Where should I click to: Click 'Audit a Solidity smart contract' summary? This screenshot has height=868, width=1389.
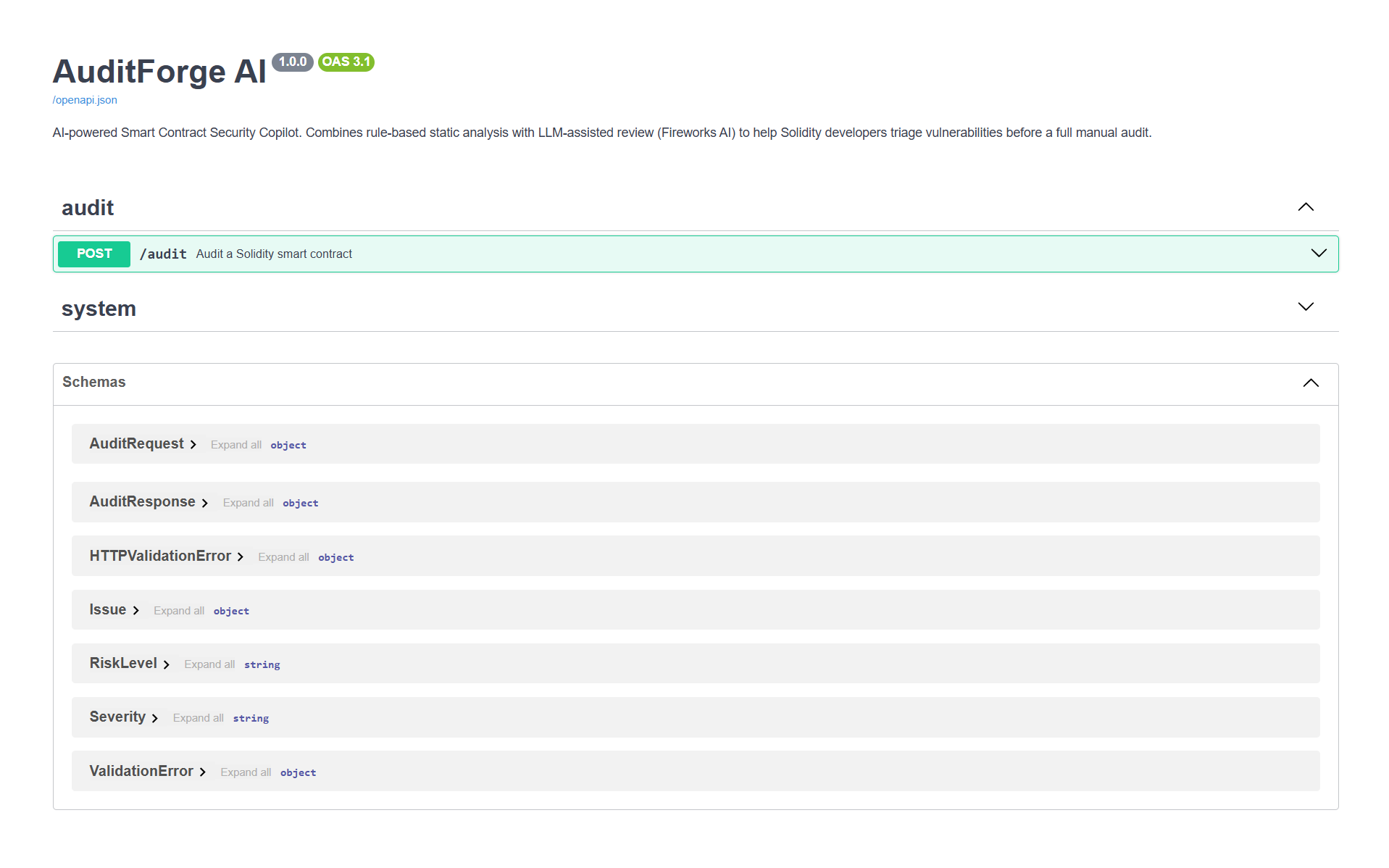[x=274, y=254]
